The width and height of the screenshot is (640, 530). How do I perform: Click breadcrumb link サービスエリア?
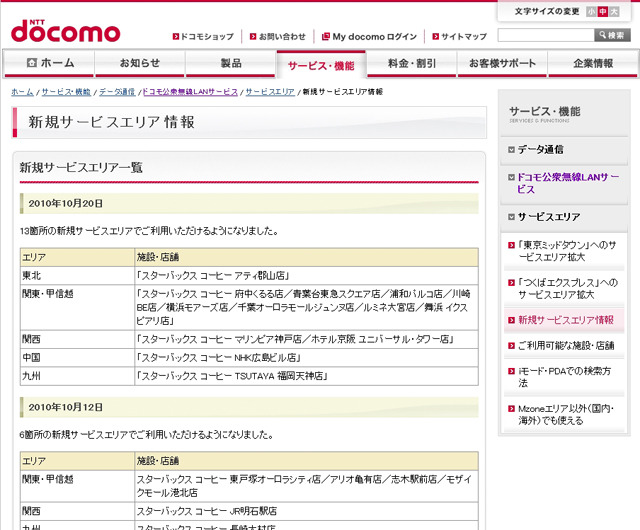(270, 92)
